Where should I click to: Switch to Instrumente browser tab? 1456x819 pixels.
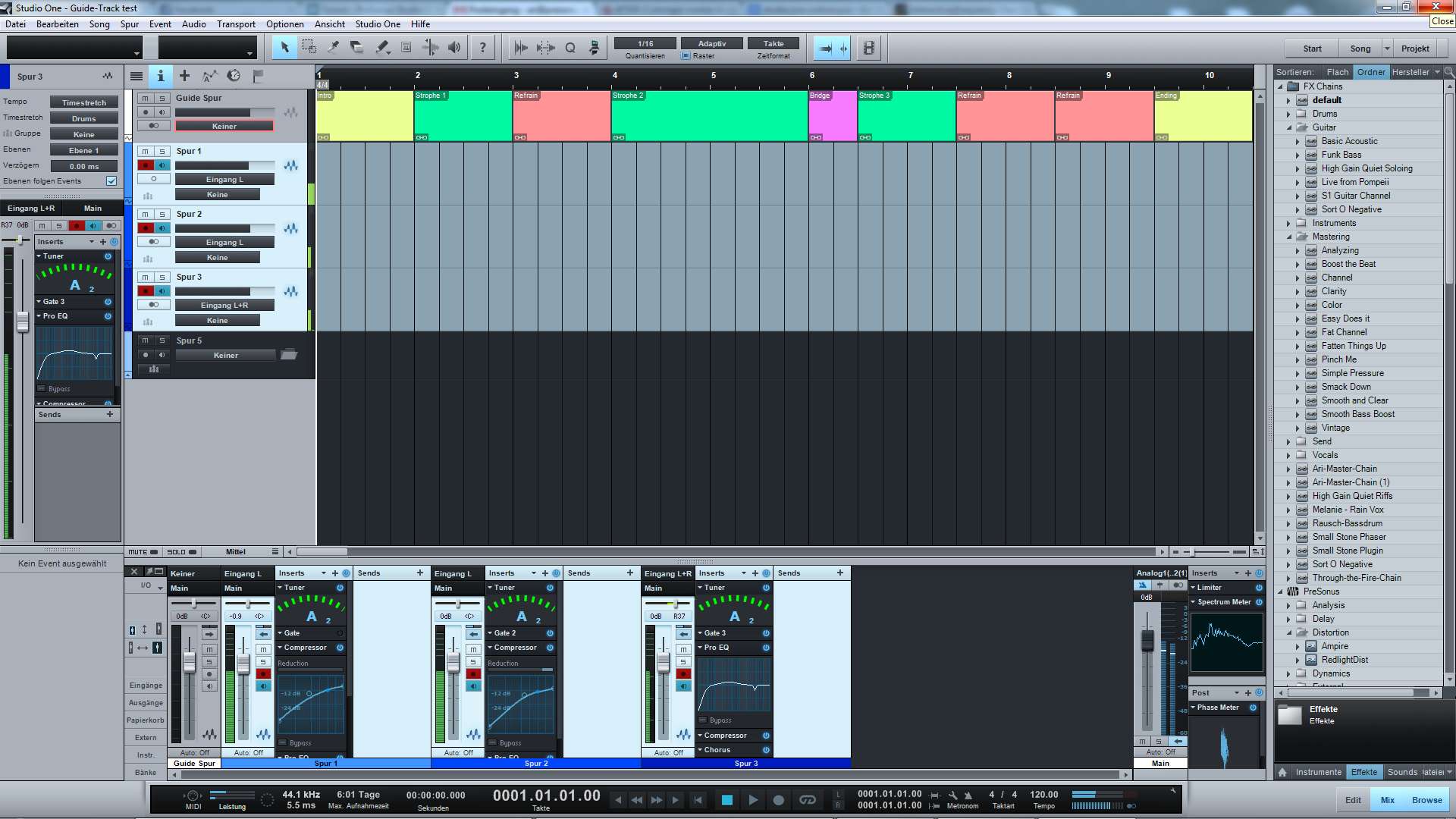pyautogui.click(x=1318, y=772)
